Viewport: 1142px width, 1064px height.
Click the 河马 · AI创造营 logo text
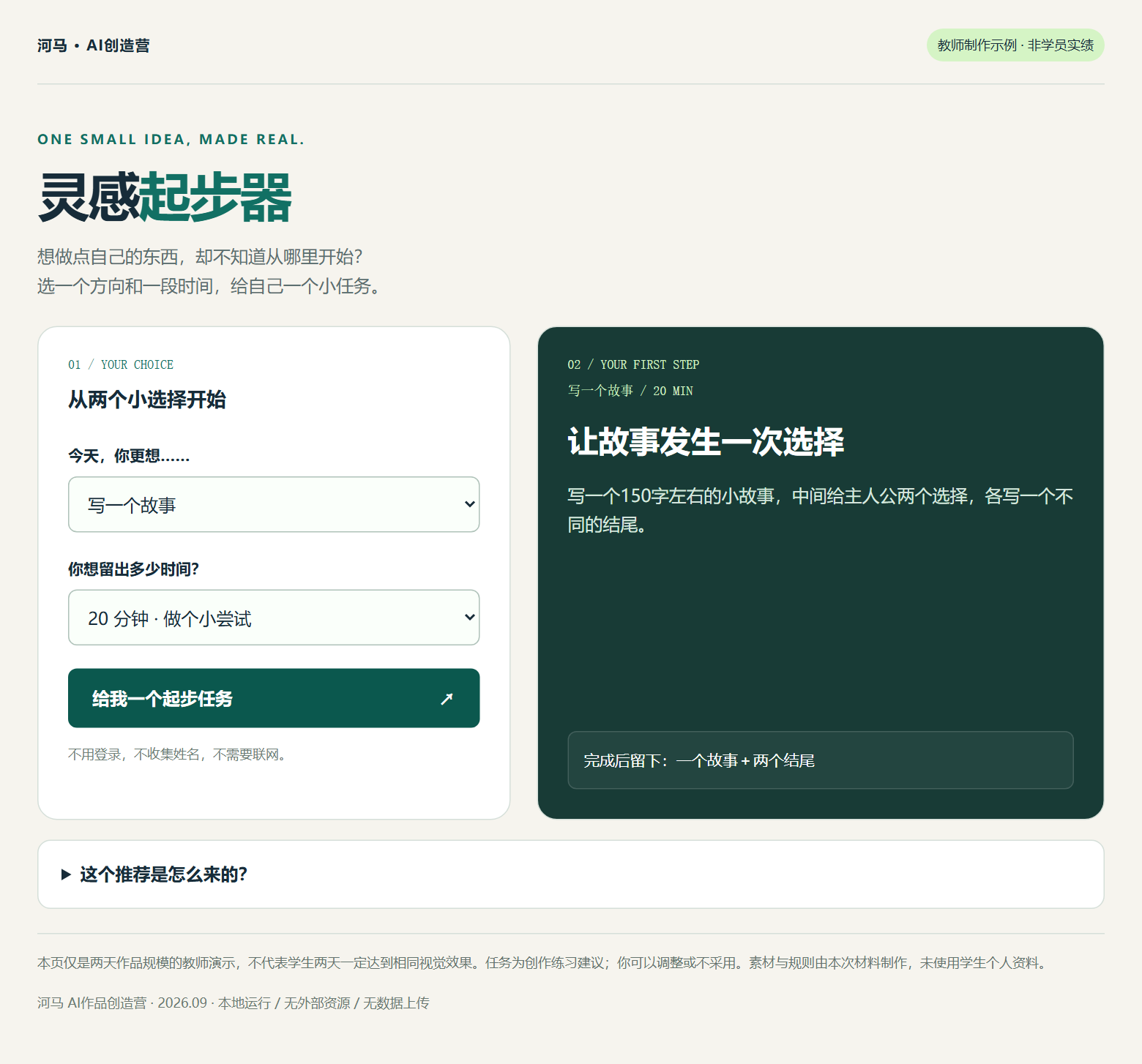tap(94, 45)
